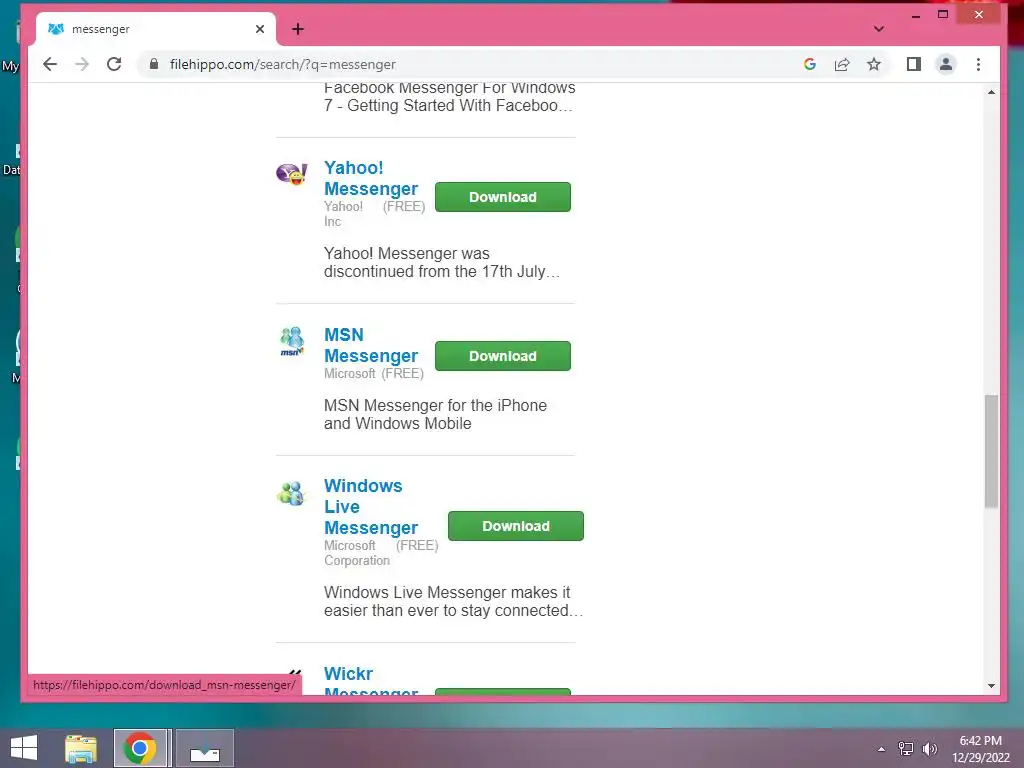Download Windows Live Messenger

(x=516, y=526)
